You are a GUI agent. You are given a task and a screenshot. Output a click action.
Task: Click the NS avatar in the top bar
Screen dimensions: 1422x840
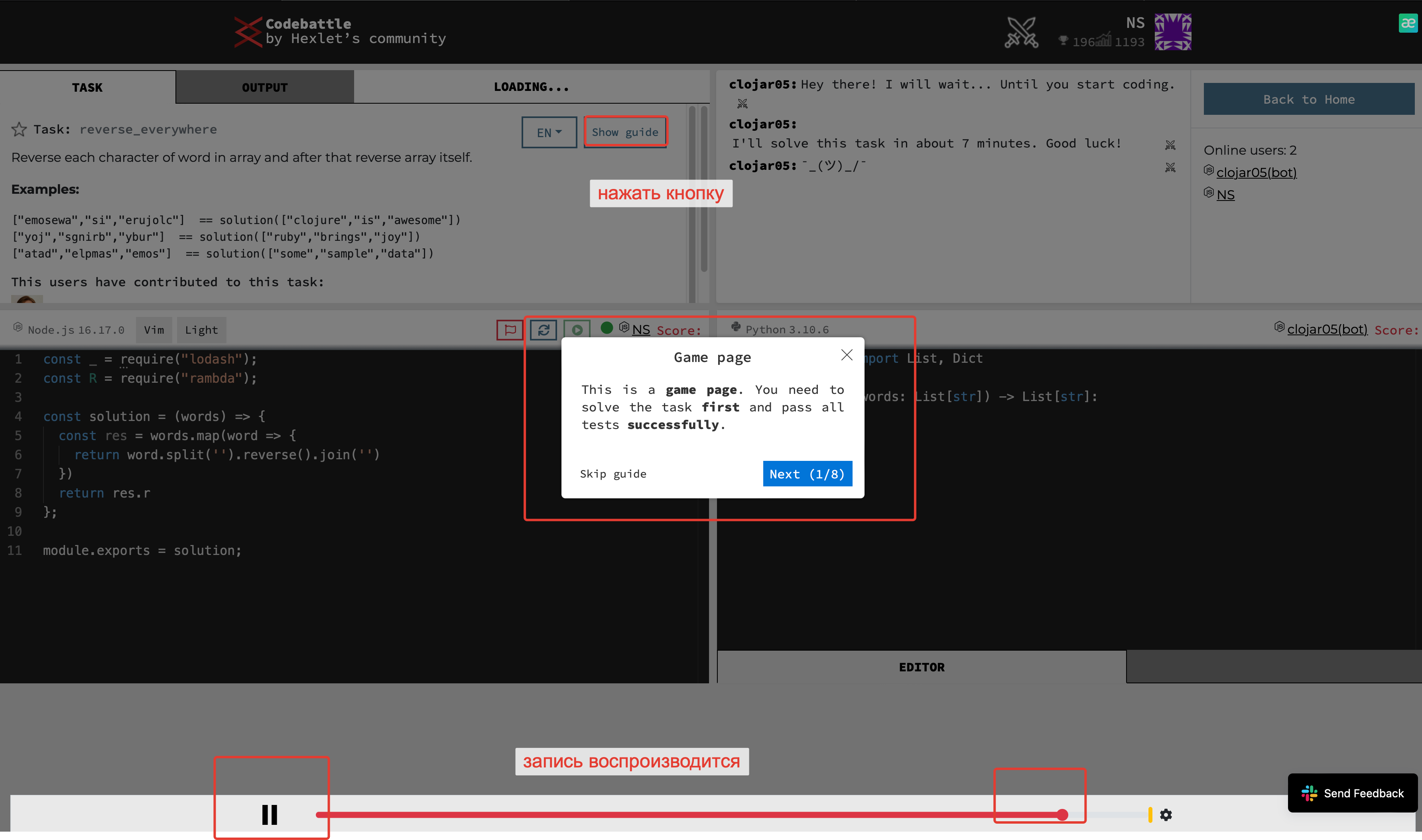[x=1174, y=32]
